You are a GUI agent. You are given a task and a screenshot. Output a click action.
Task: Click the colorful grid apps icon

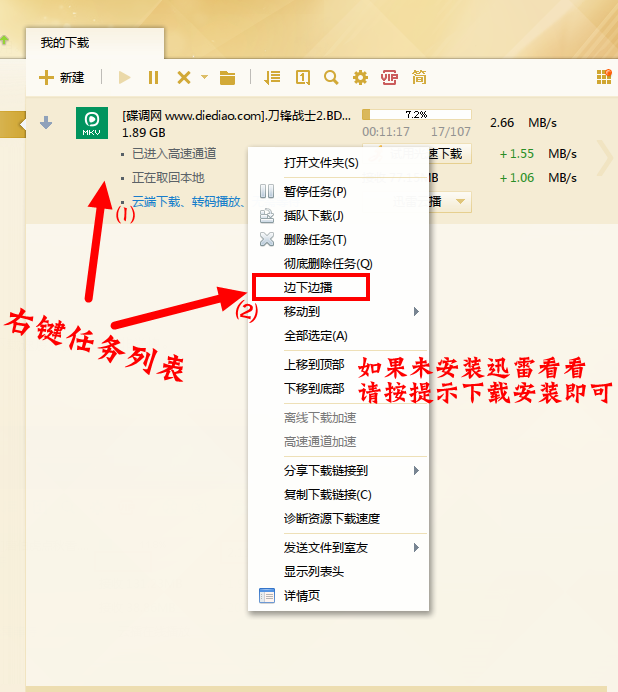pyautogui.click(x=604, y=77)
